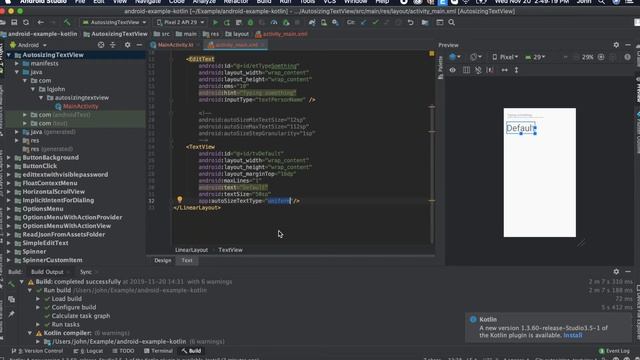Switch to the Design tab
Image resolution: width=640 pixels, height=360 pixels.
click(x=162, y=260)
